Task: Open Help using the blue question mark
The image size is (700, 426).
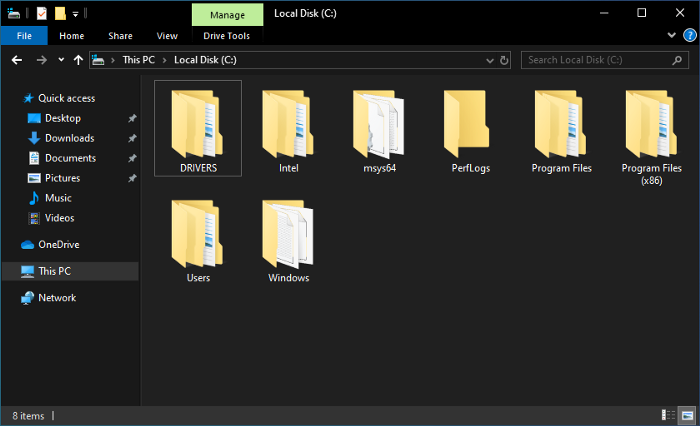Action: click(688, 35)
